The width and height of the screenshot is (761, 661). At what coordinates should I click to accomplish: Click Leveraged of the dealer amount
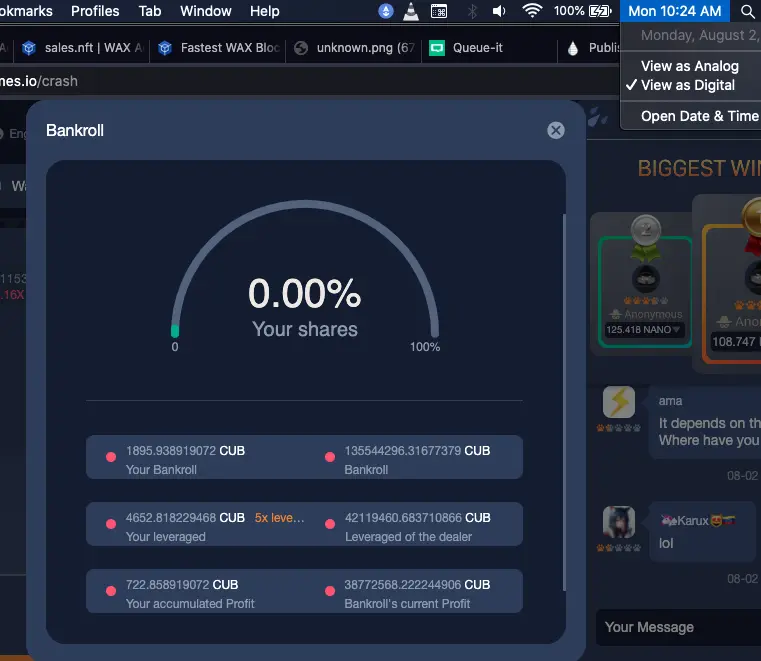pyautogui.click(x=418, y=517)
